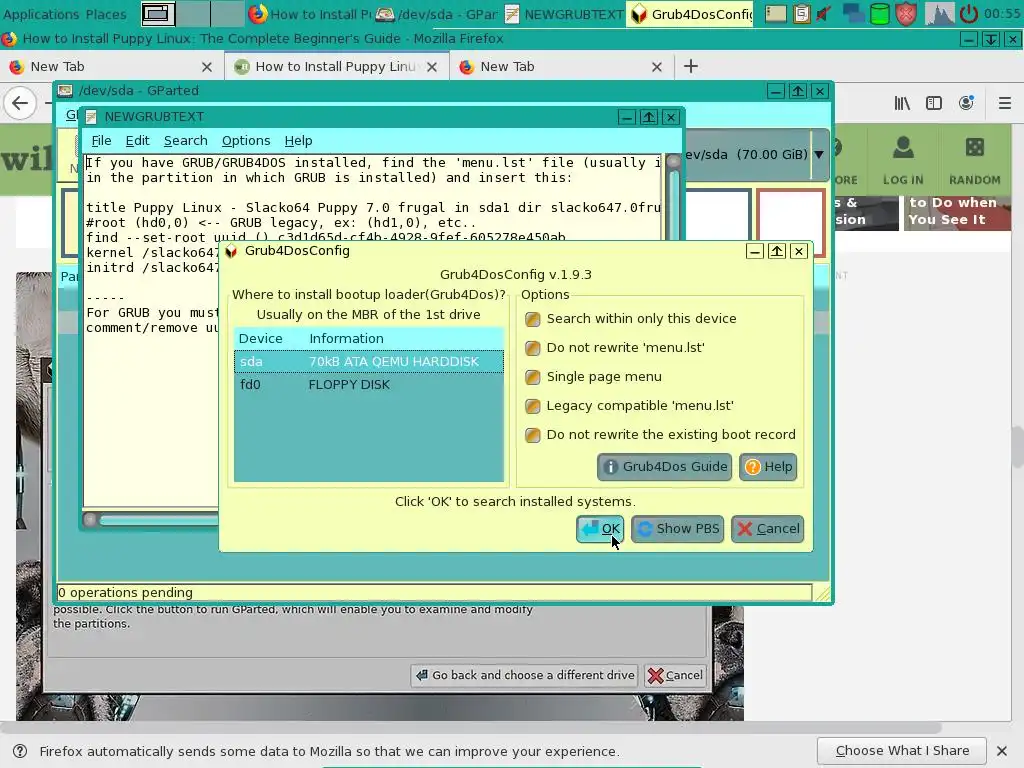Enable Legacy compatible 'menu.lst'

[x=532, y=406]
